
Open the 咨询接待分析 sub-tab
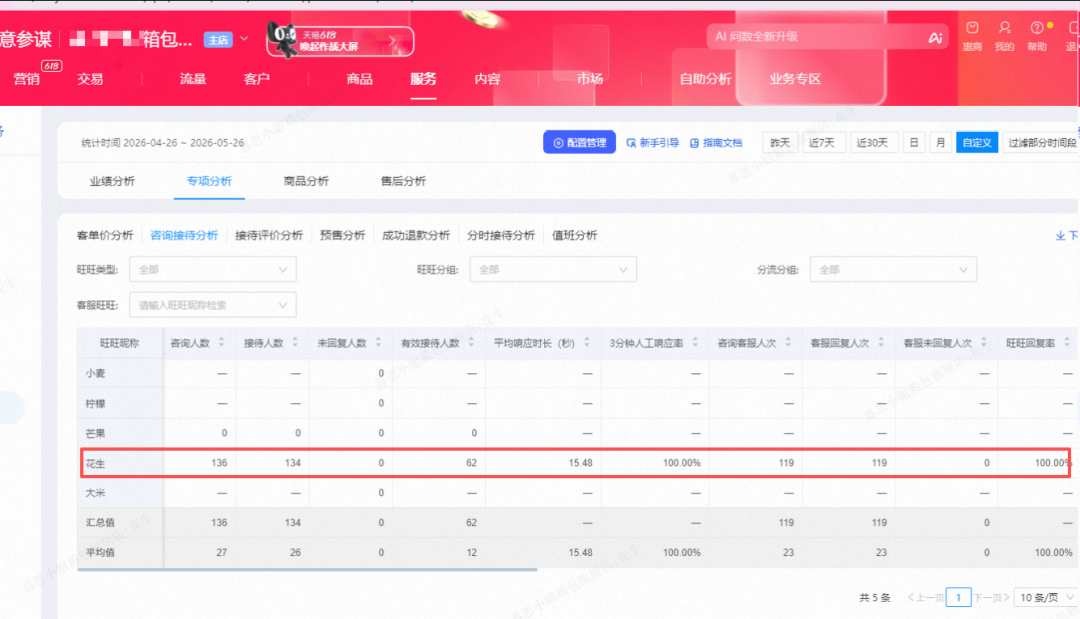[x=184, y=235]
